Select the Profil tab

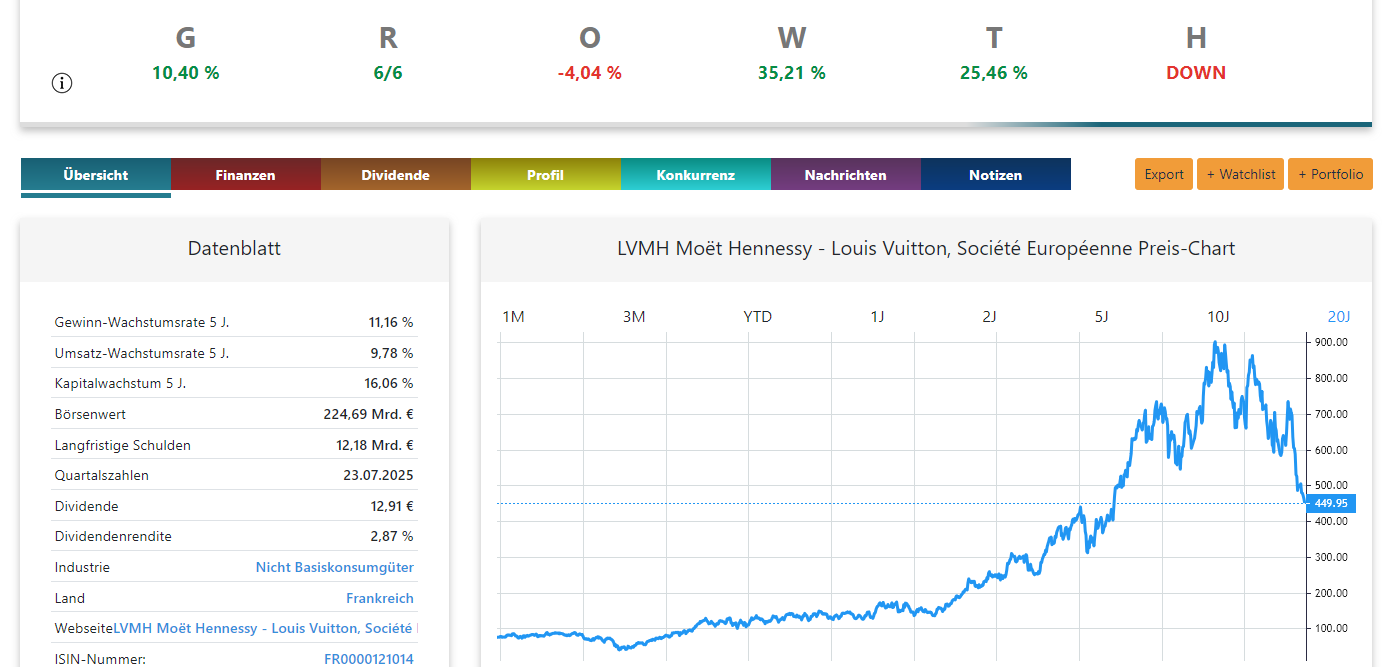546,175
